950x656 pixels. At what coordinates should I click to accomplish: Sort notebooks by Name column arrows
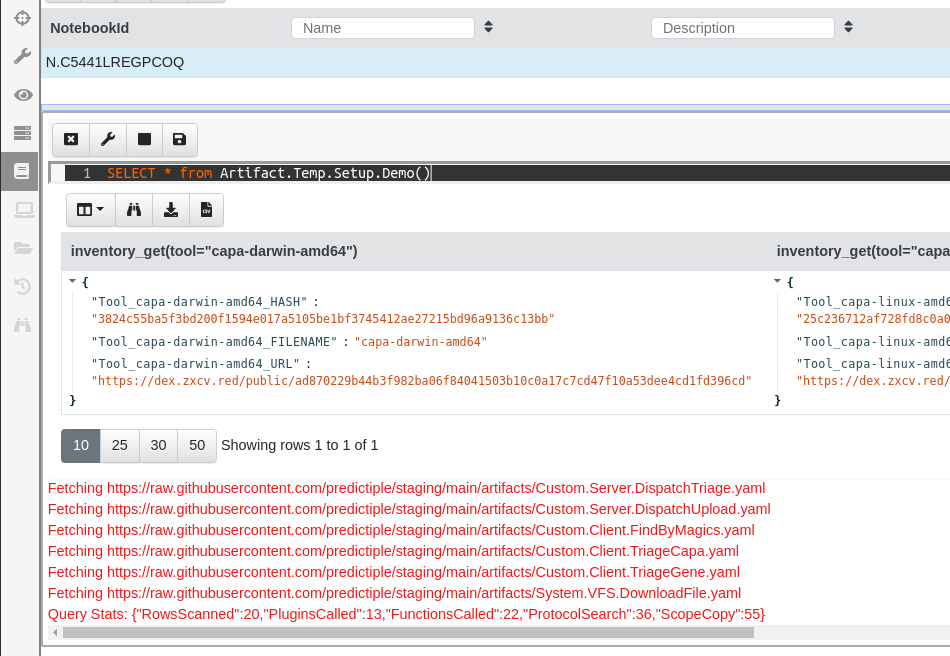pos(488,27)
